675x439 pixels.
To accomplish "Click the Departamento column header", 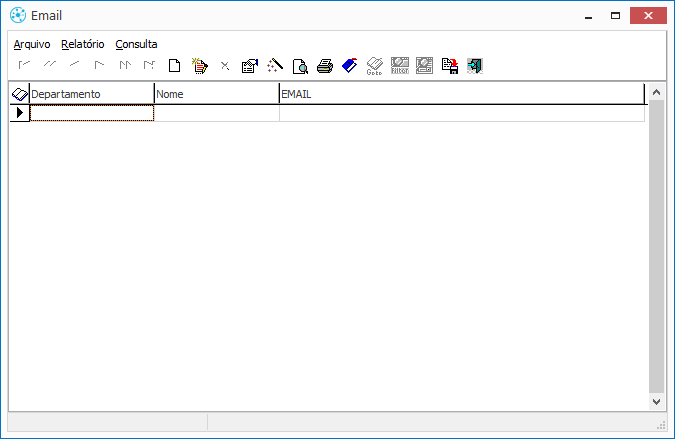I will point(92,94).
